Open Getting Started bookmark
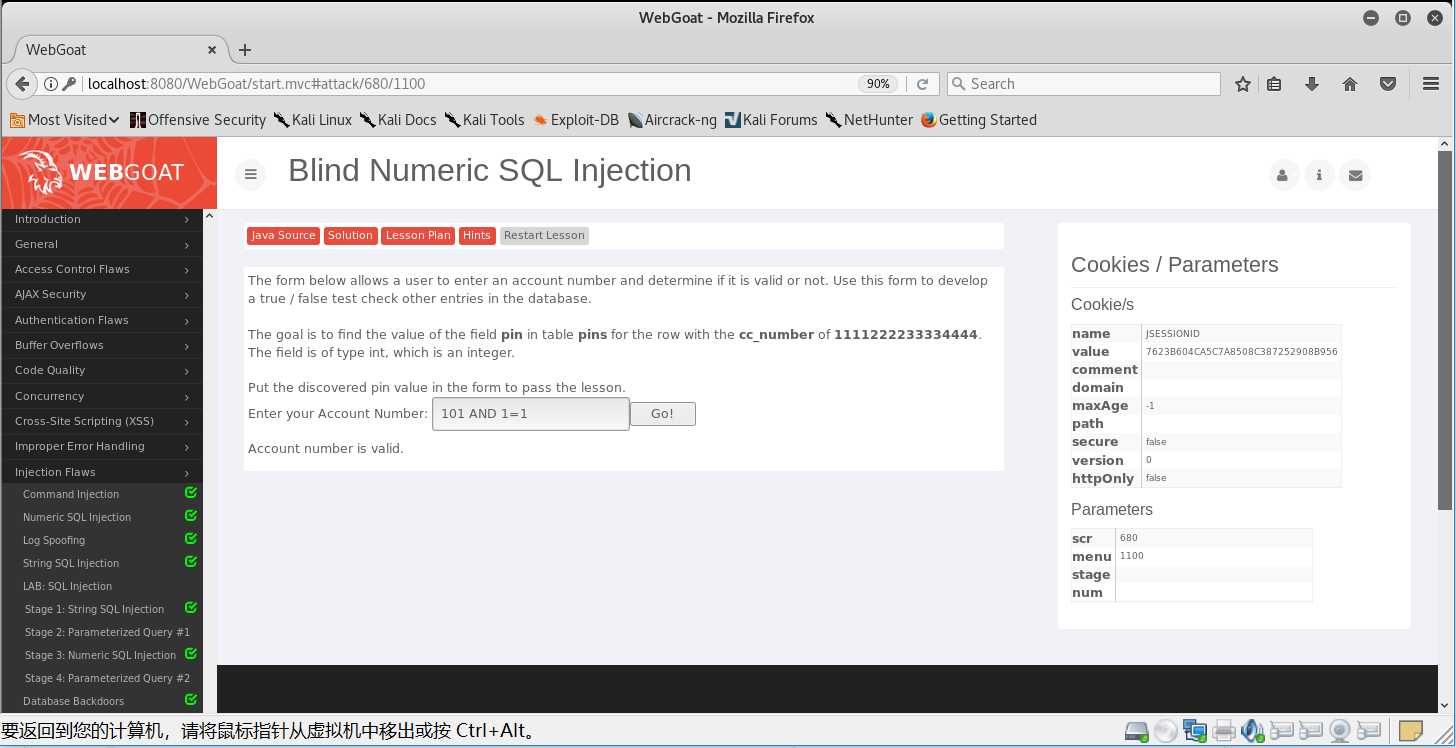Screen dimensions: 1456x748 978,120
